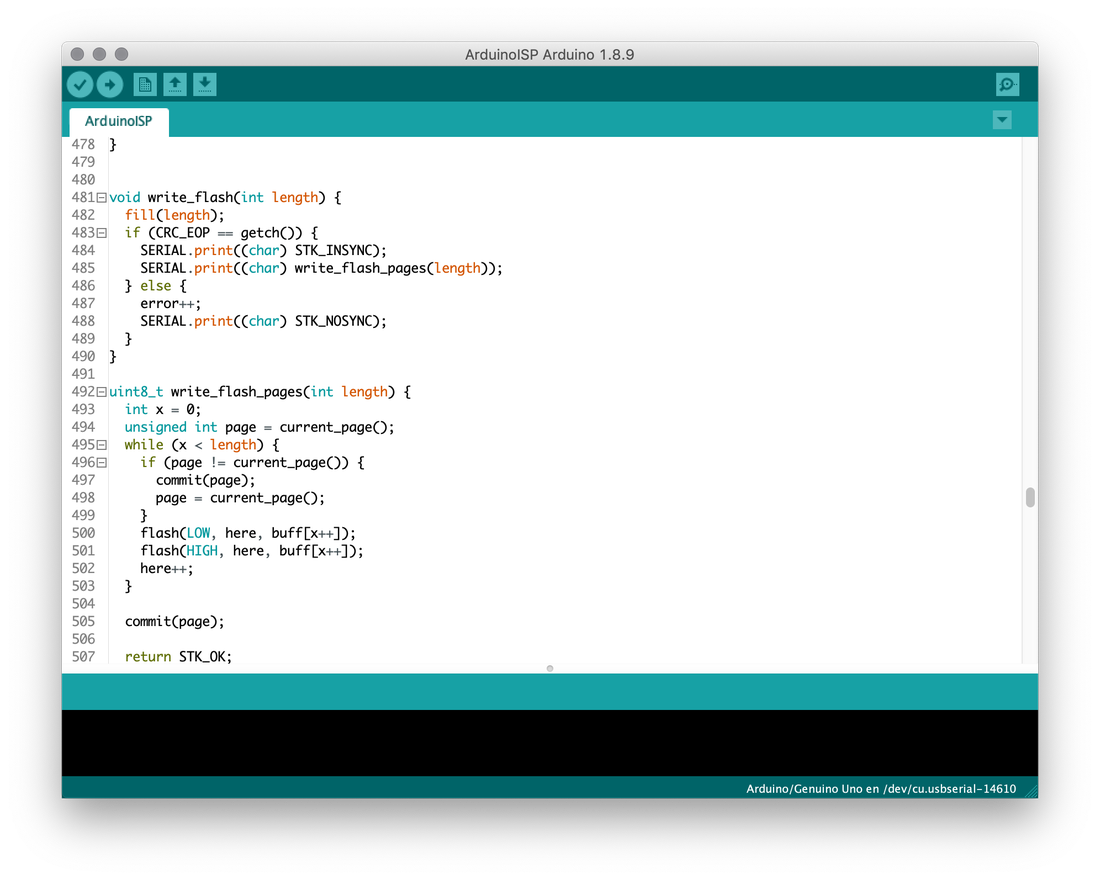Click 'int x = 0;' on line 493
This screenshot has width=1100, height=880.
pyautogui.click(x=163, y=410)
